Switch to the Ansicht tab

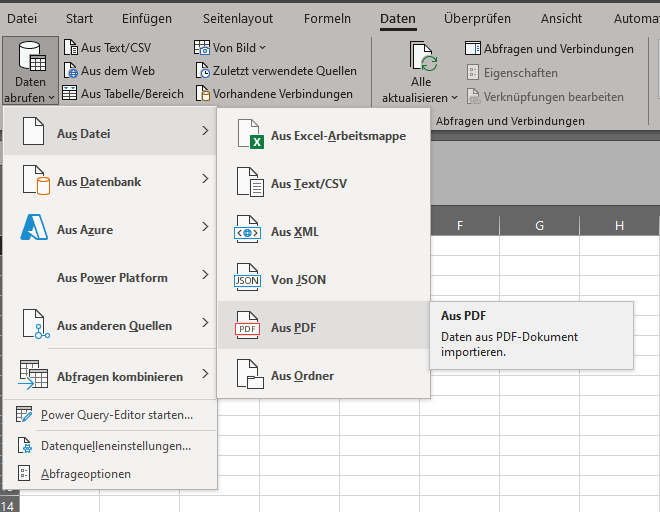[562, 19]
